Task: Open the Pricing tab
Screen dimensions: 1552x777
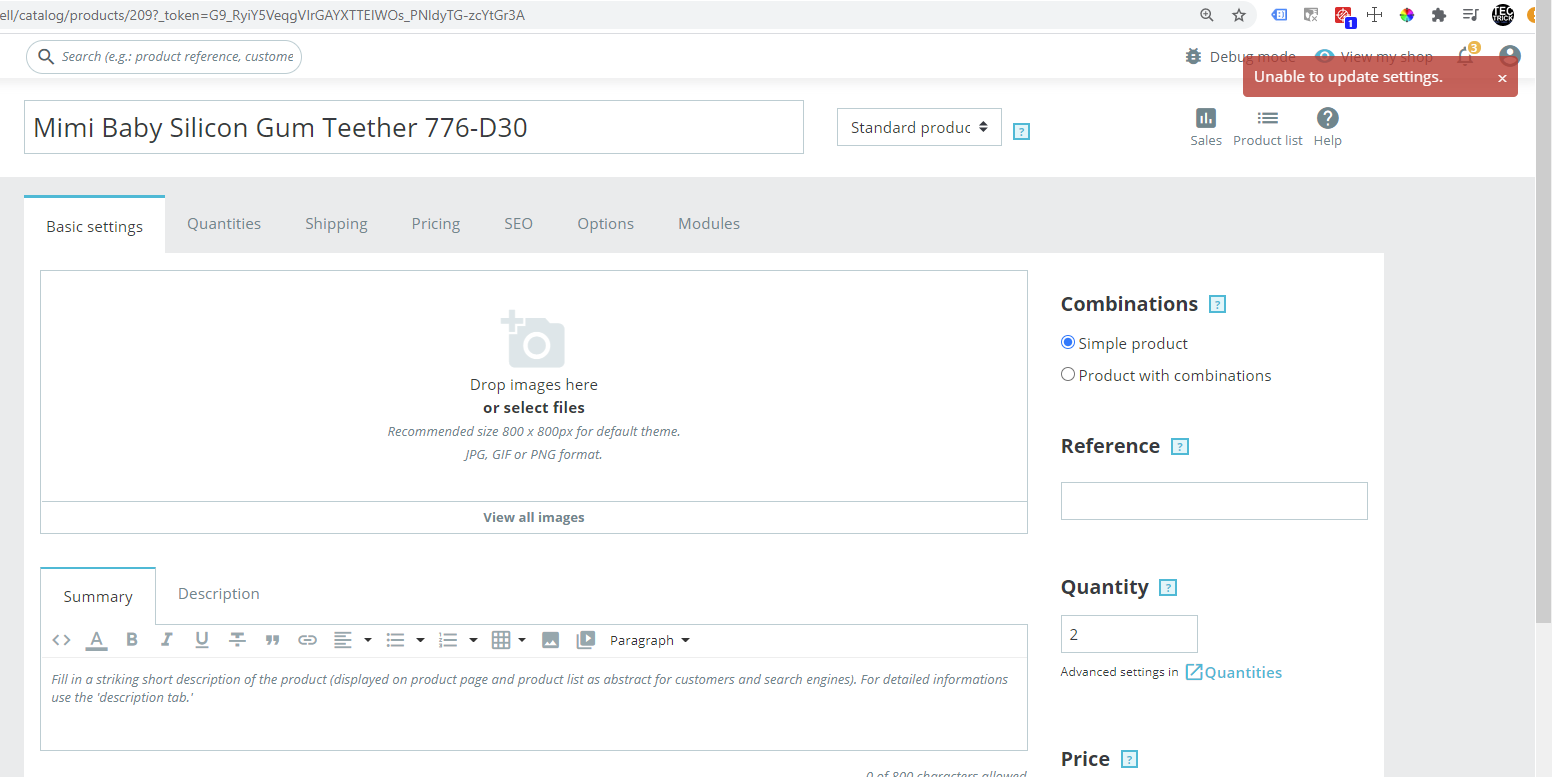Action: coord(436,224)
